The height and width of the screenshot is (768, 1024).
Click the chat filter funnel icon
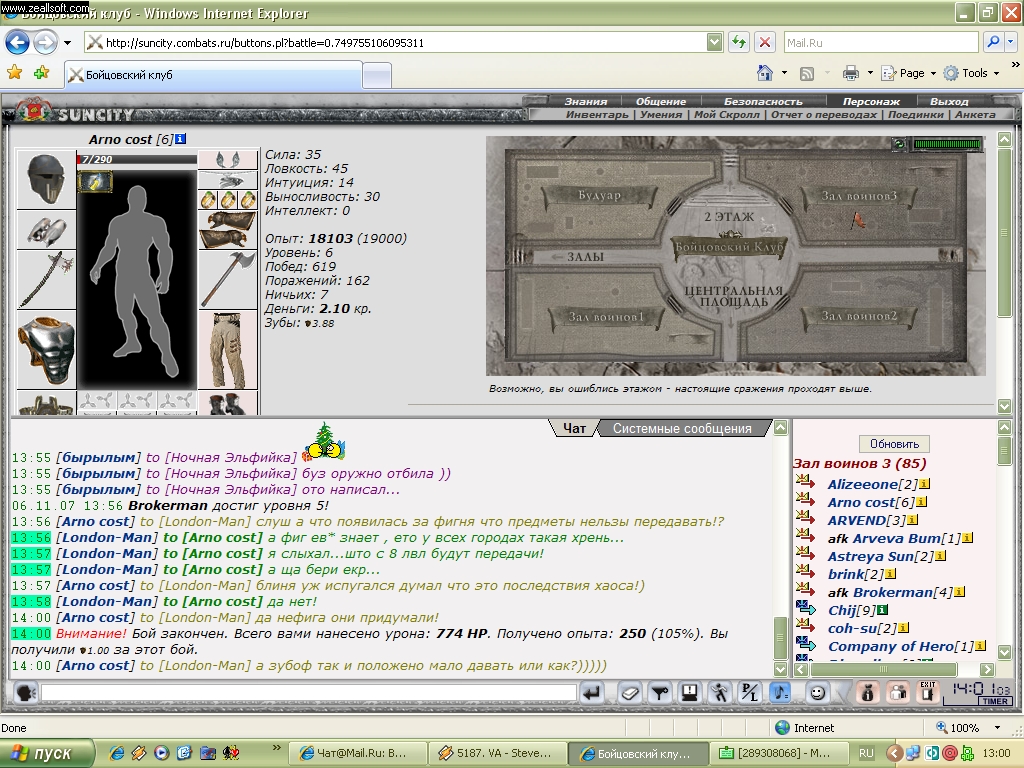pyautogui.click(x=660, y=693)
